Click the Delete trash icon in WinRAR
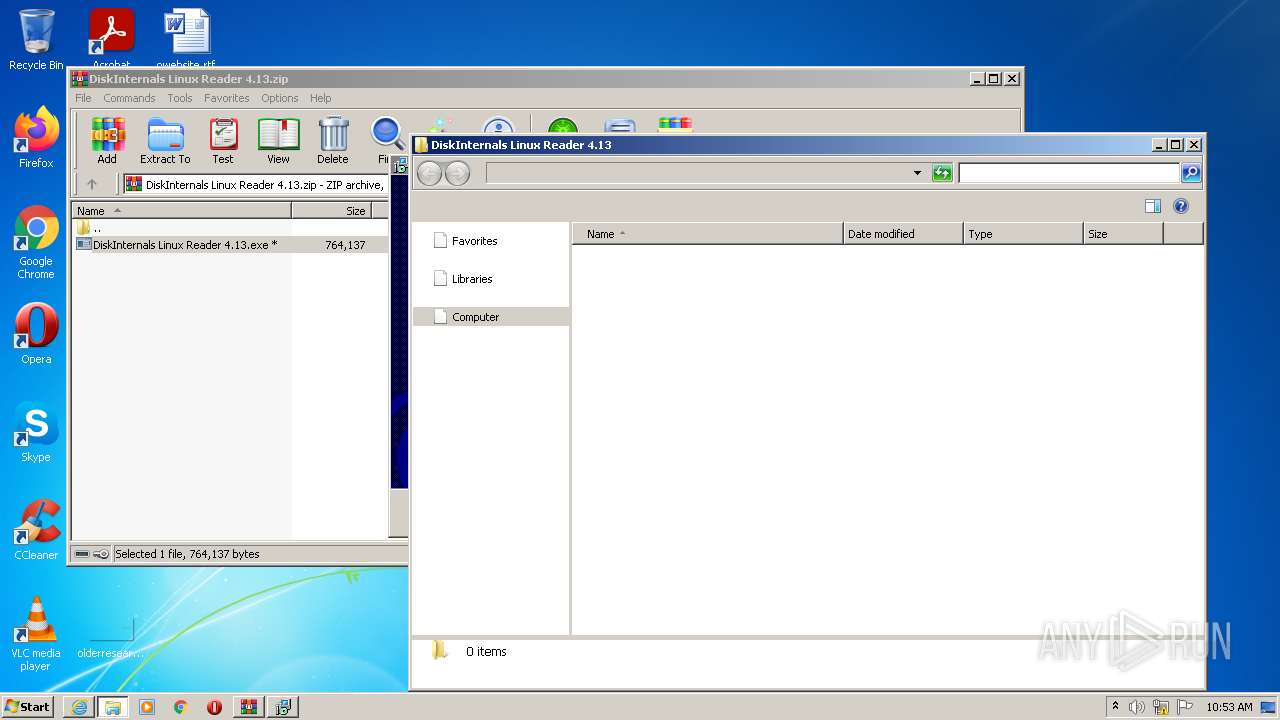The width and height of the screenshot is (1280, 720). tap(333, 141)
